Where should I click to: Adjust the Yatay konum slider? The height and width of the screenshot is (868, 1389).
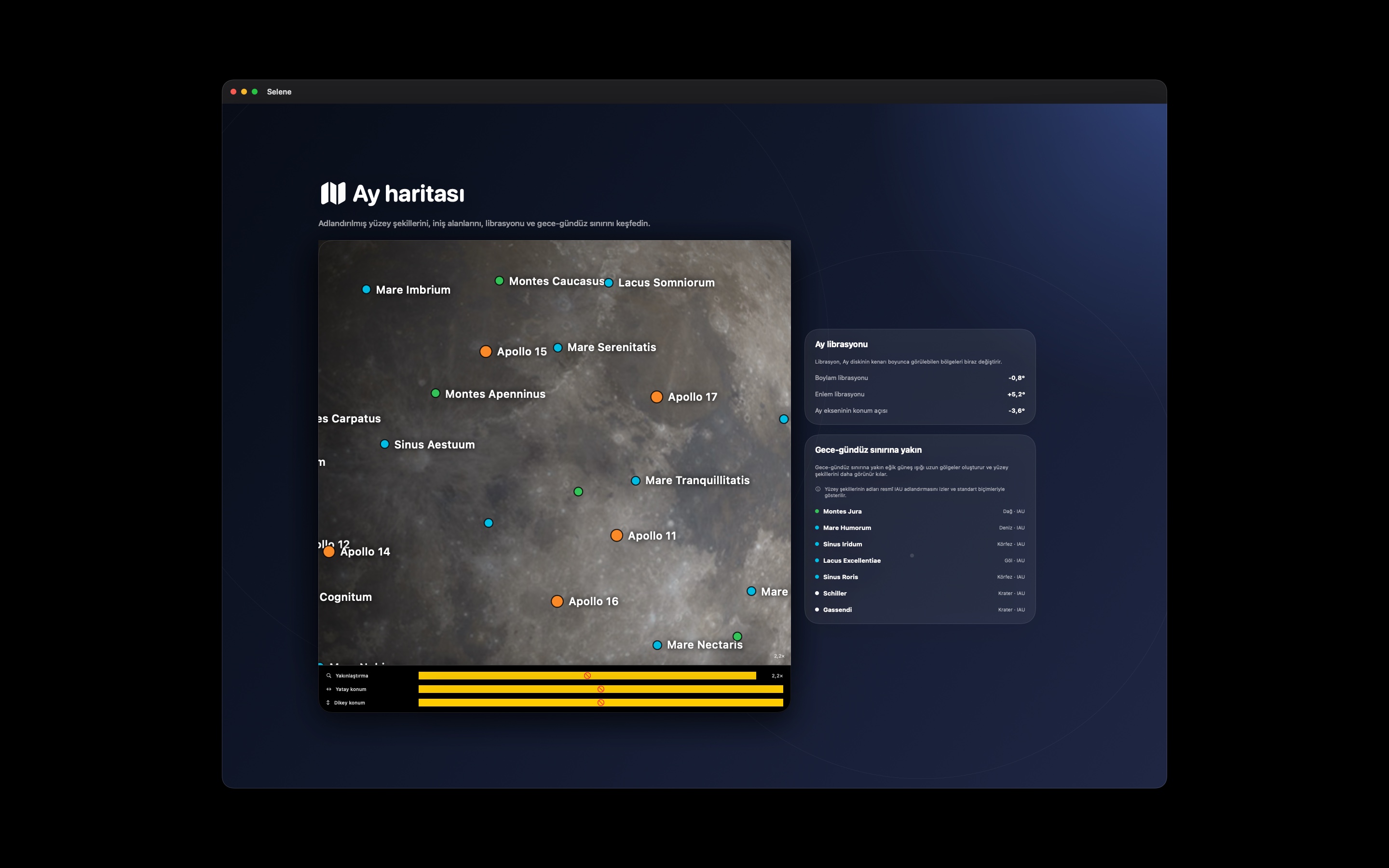[600, 689]
